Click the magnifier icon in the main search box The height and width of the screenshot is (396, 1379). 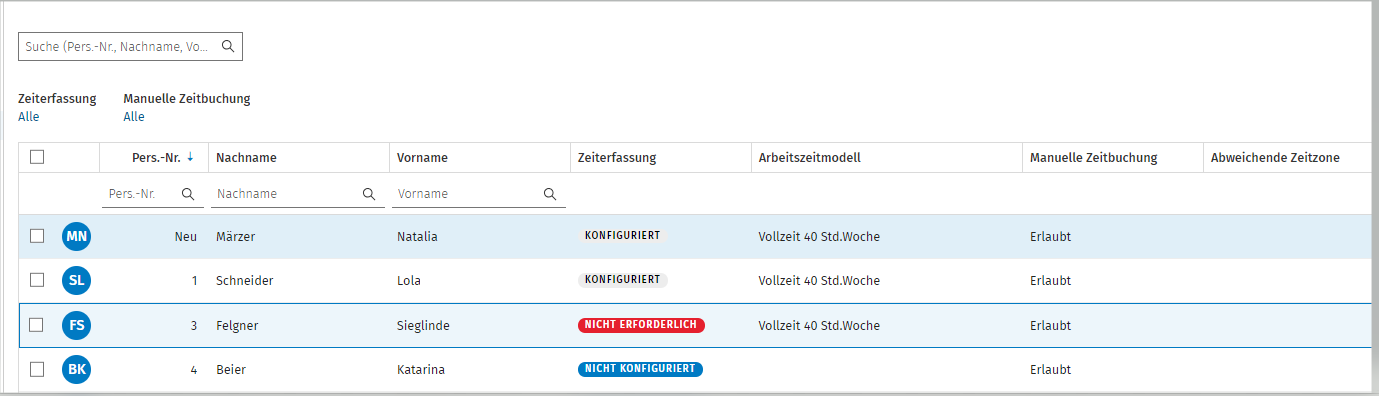point(228,46)
